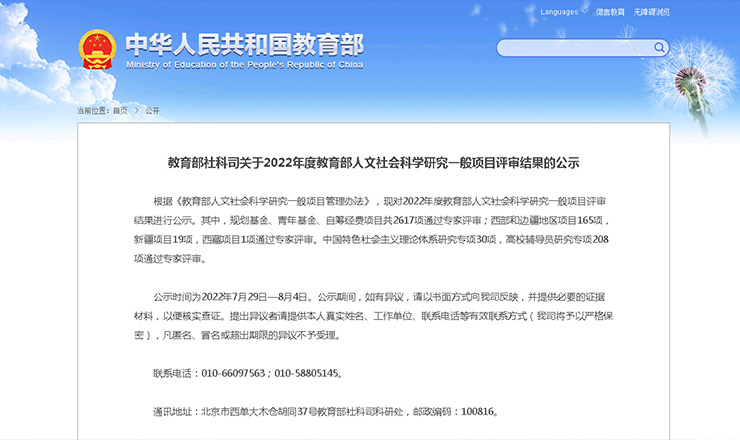Screen dimensions: 740x440
Task: Click the breadcrumb arrow between 首页 and 公开
Action: click(x=136, y=110)
